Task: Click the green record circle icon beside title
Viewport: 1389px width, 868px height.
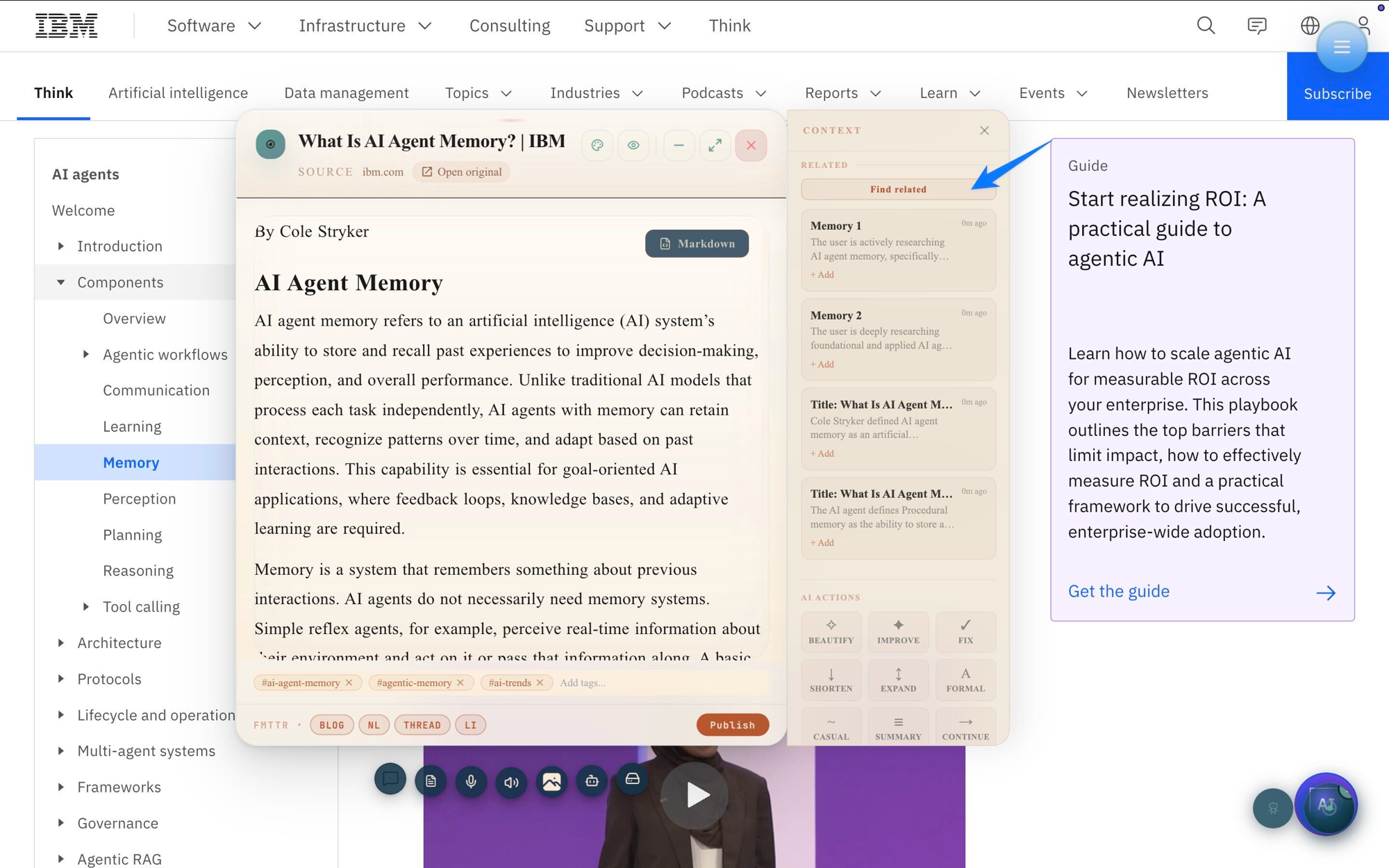Action: click(270, 144)
